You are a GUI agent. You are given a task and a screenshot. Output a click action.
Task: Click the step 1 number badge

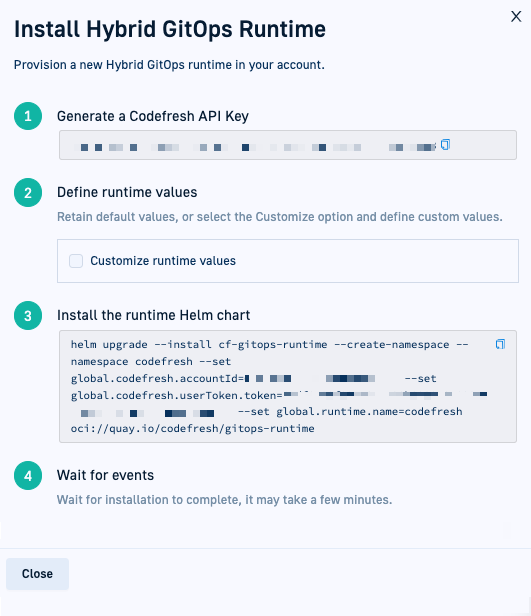[28, 116]
